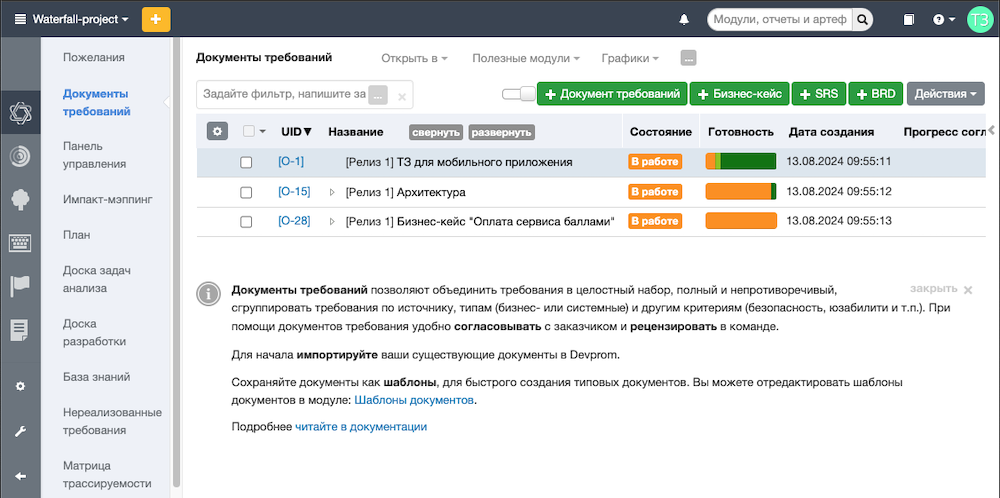Open notifications bell in top bar
1000x498 pixels.
[684, 19]
